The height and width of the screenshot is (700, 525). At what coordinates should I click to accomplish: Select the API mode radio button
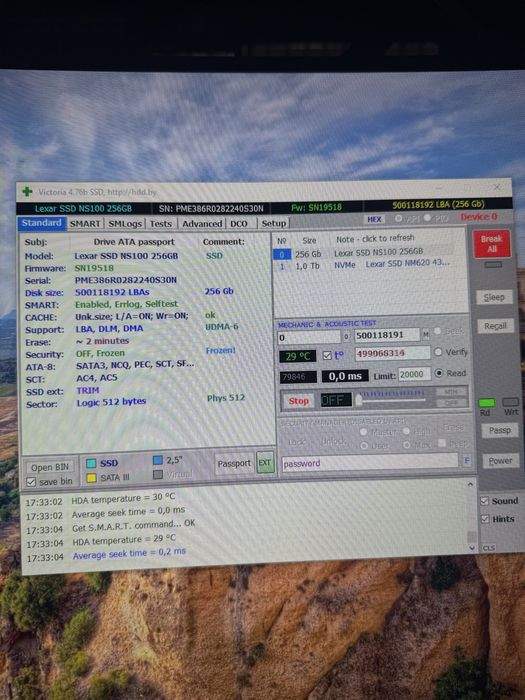399,218
